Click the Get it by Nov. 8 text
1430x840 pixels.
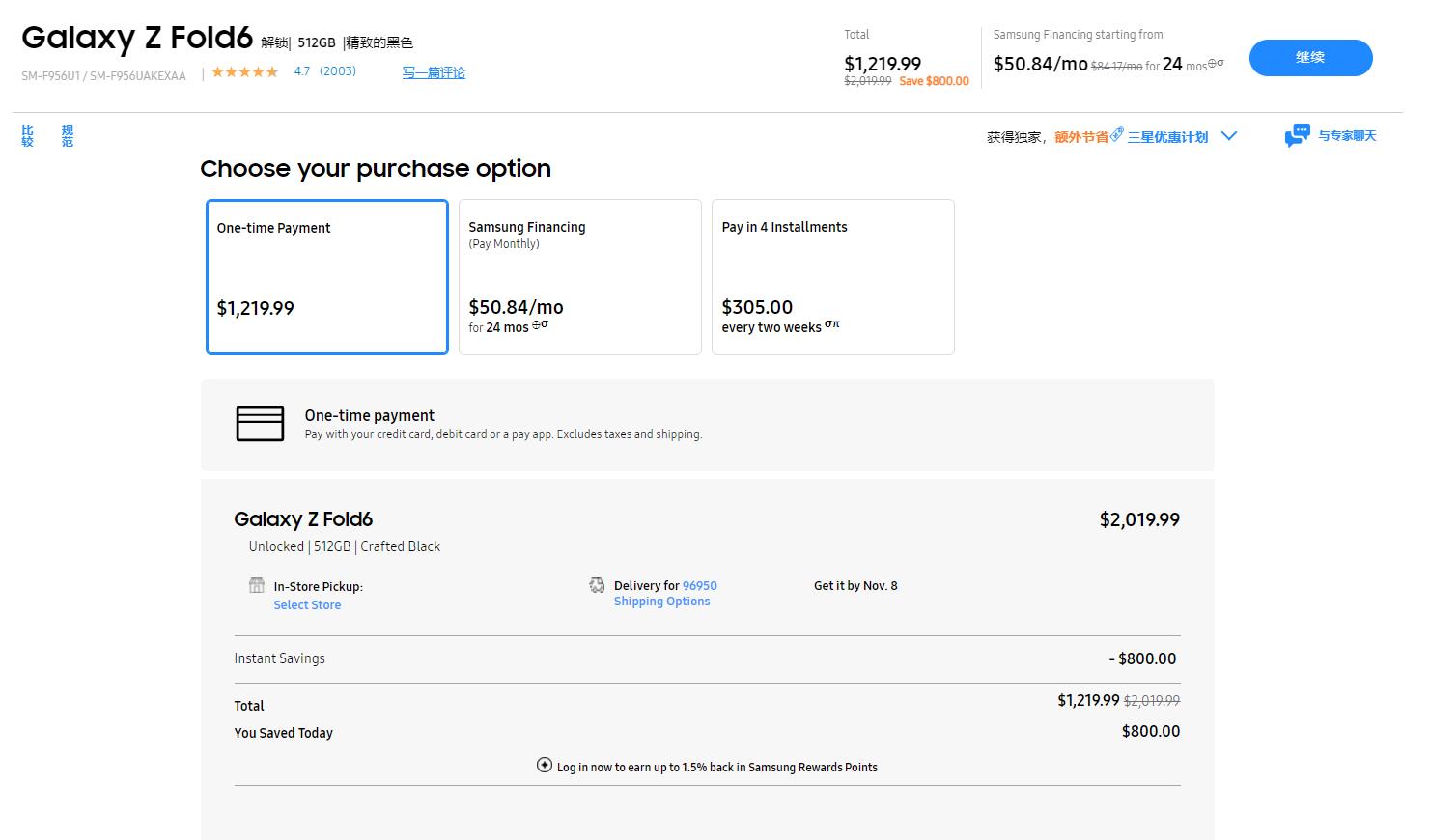(x=855, y=585)
